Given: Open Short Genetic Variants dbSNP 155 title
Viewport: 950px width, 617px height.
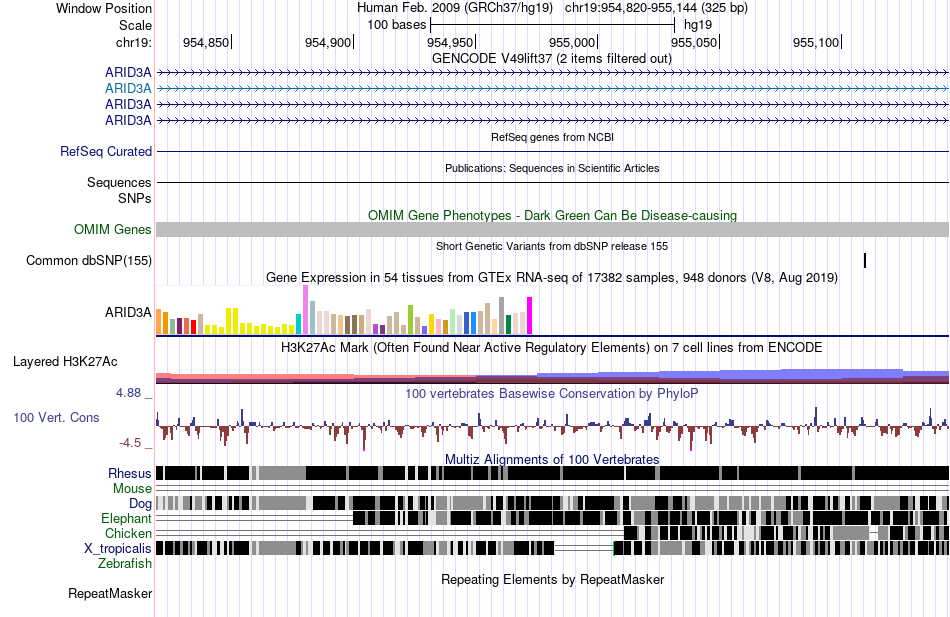Looking at the screenshot, I should (x=552, y=247).
